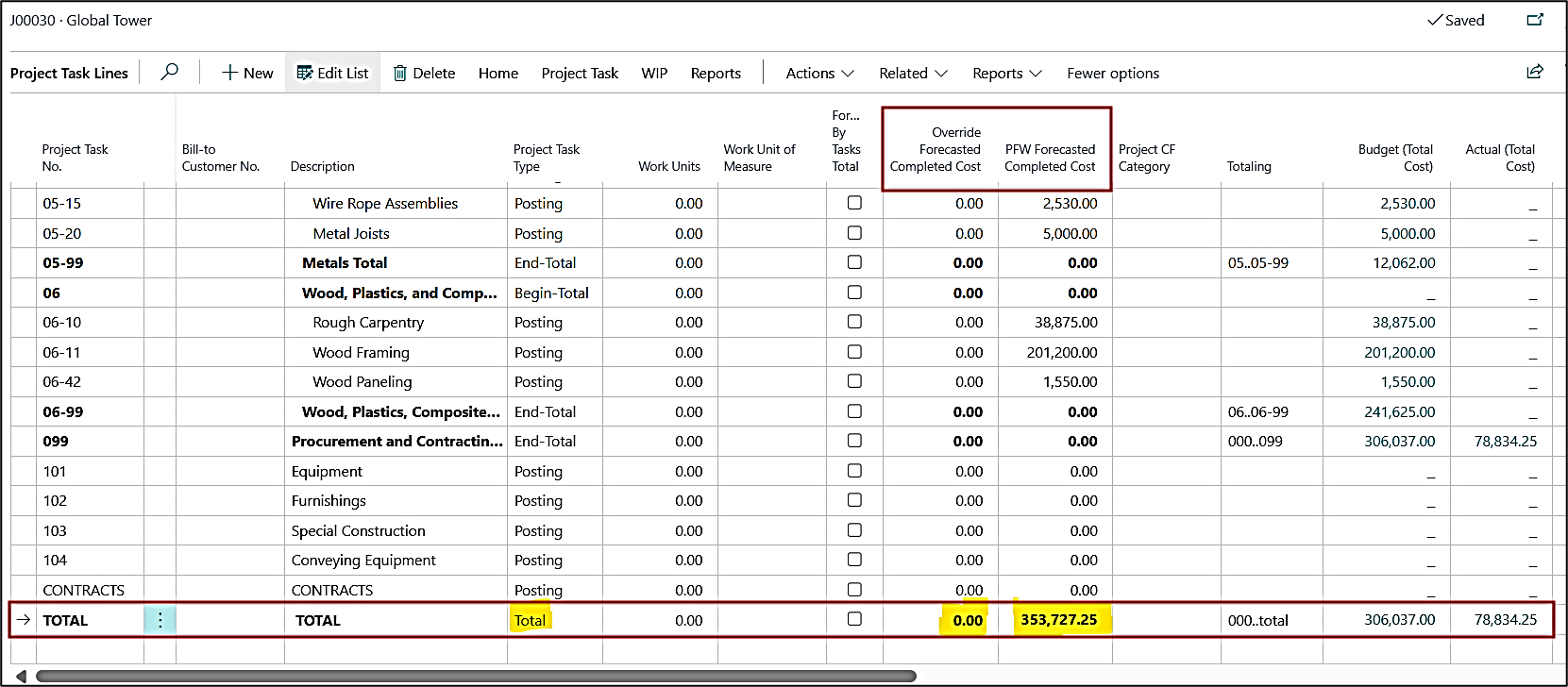Click Saved status indicator
This screenshot has width=1568, height=687.
[x=1456, y=20]
